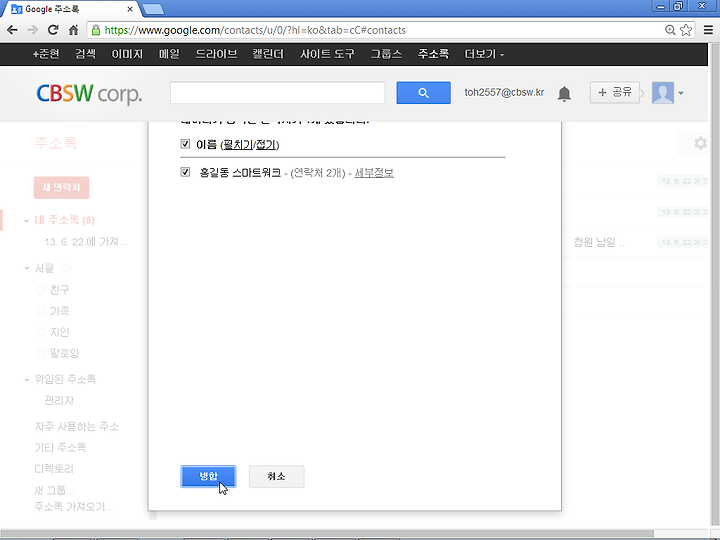Collapse the 위임된 주소록 section arrow

click(x=27, y=380)
